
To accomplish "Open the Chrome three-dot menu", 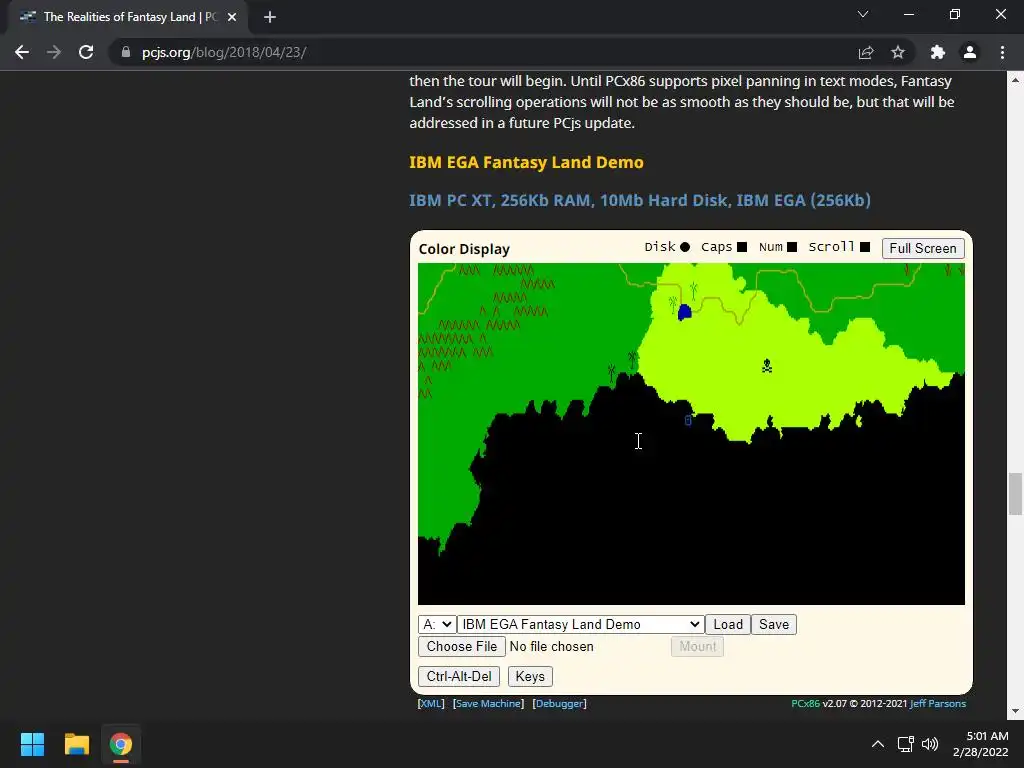I will coord(1002,52).
